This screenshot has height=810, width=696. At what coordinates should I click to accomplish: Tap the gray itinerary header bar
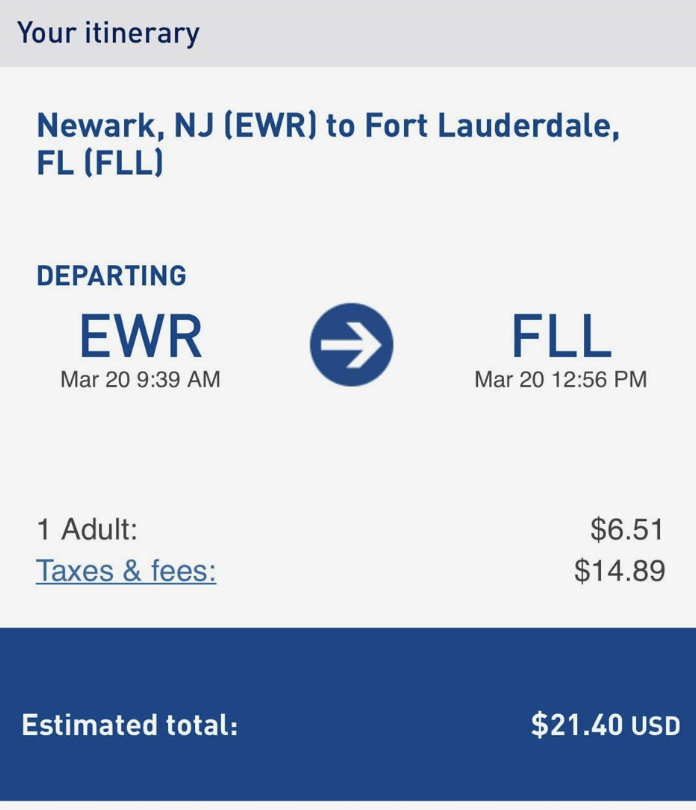pos(348,33)
